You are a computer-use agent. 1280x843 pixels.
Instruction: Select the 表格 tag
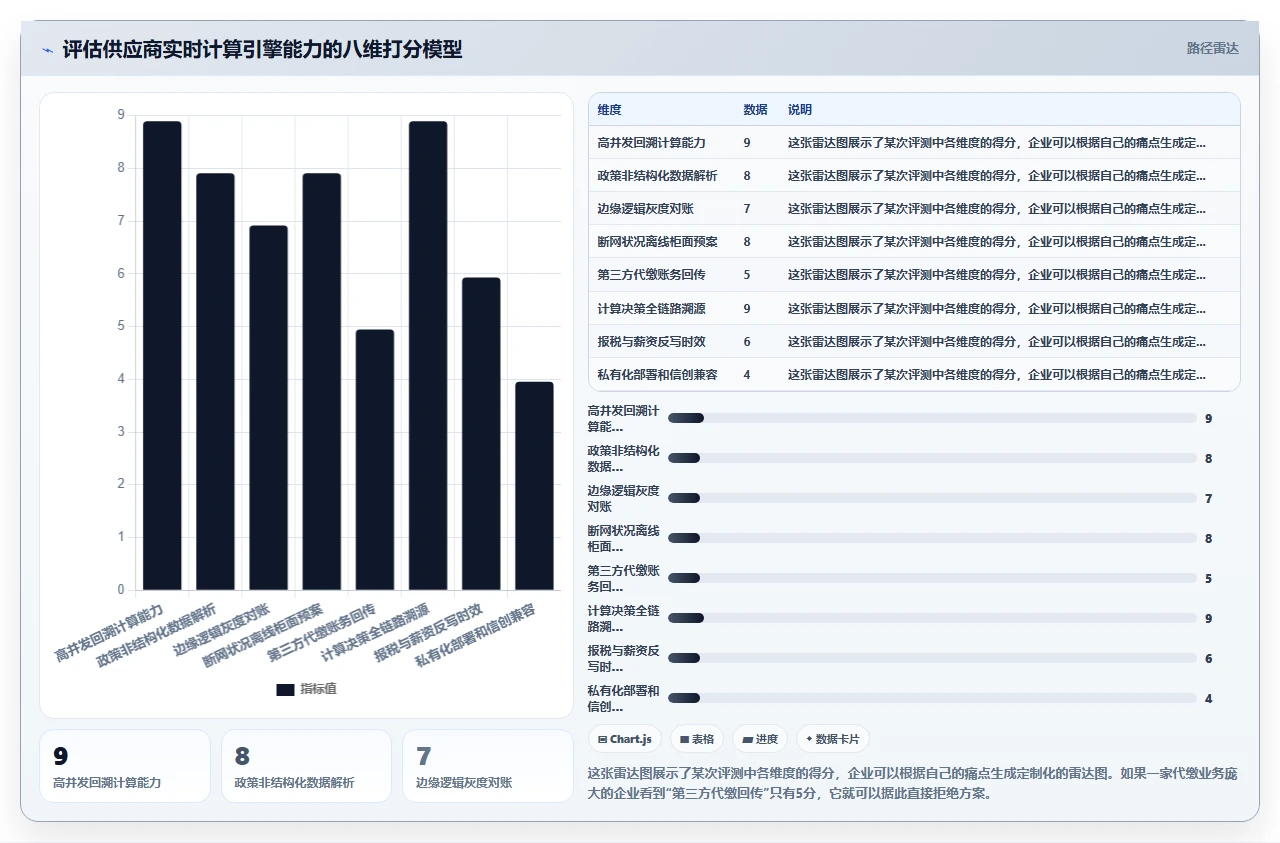click(697, 739)
